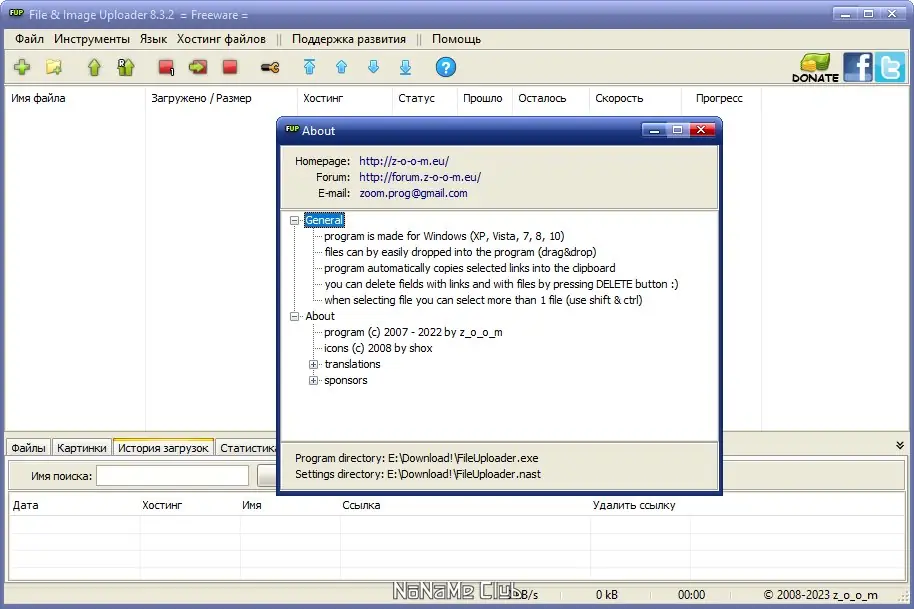Click the history Хостинг header beside Дата
The height and width of the screenshot is (609, 914).
point(190,505)
